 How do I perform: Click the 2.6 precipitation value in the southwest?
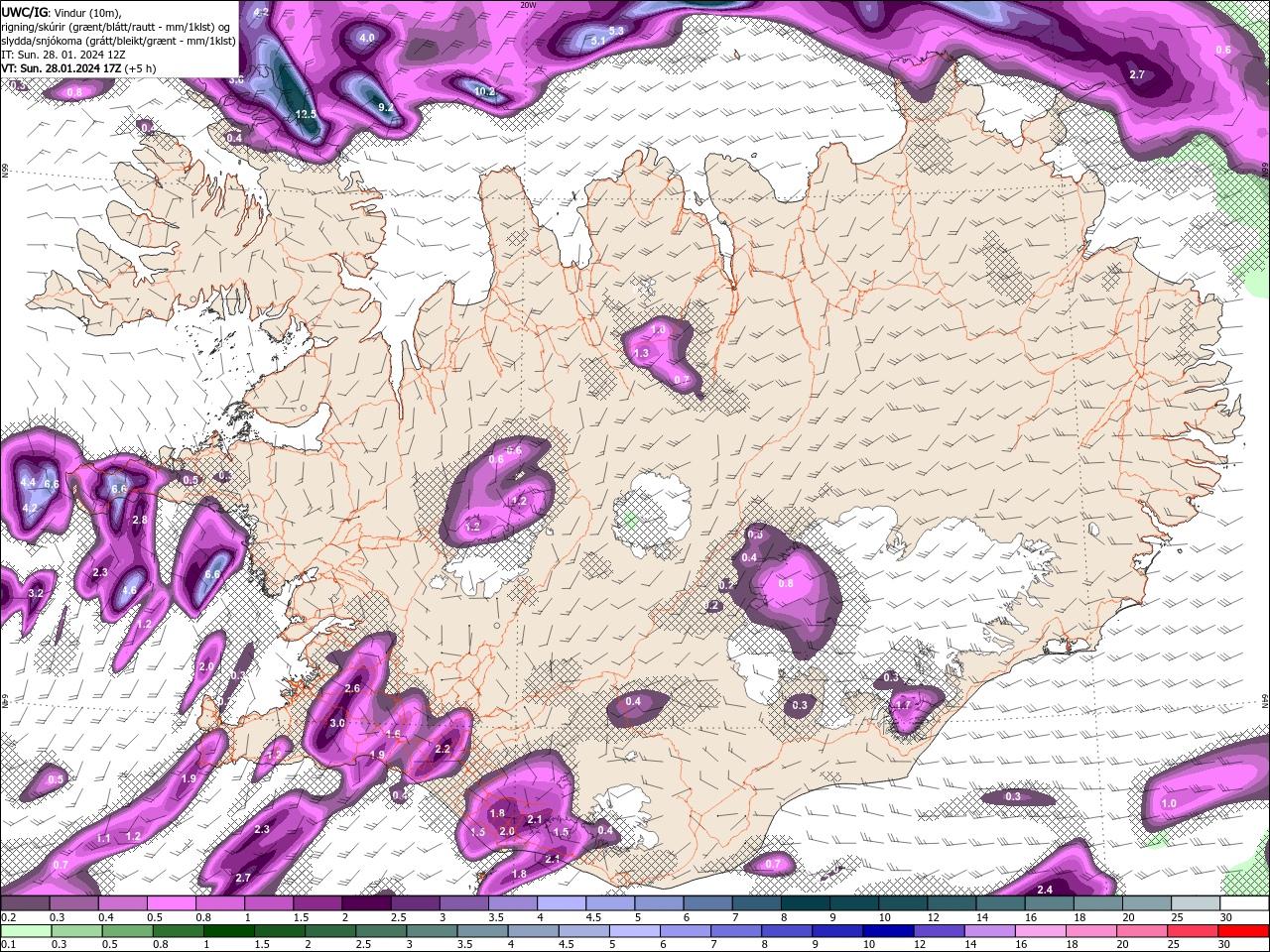coord(352,688)
